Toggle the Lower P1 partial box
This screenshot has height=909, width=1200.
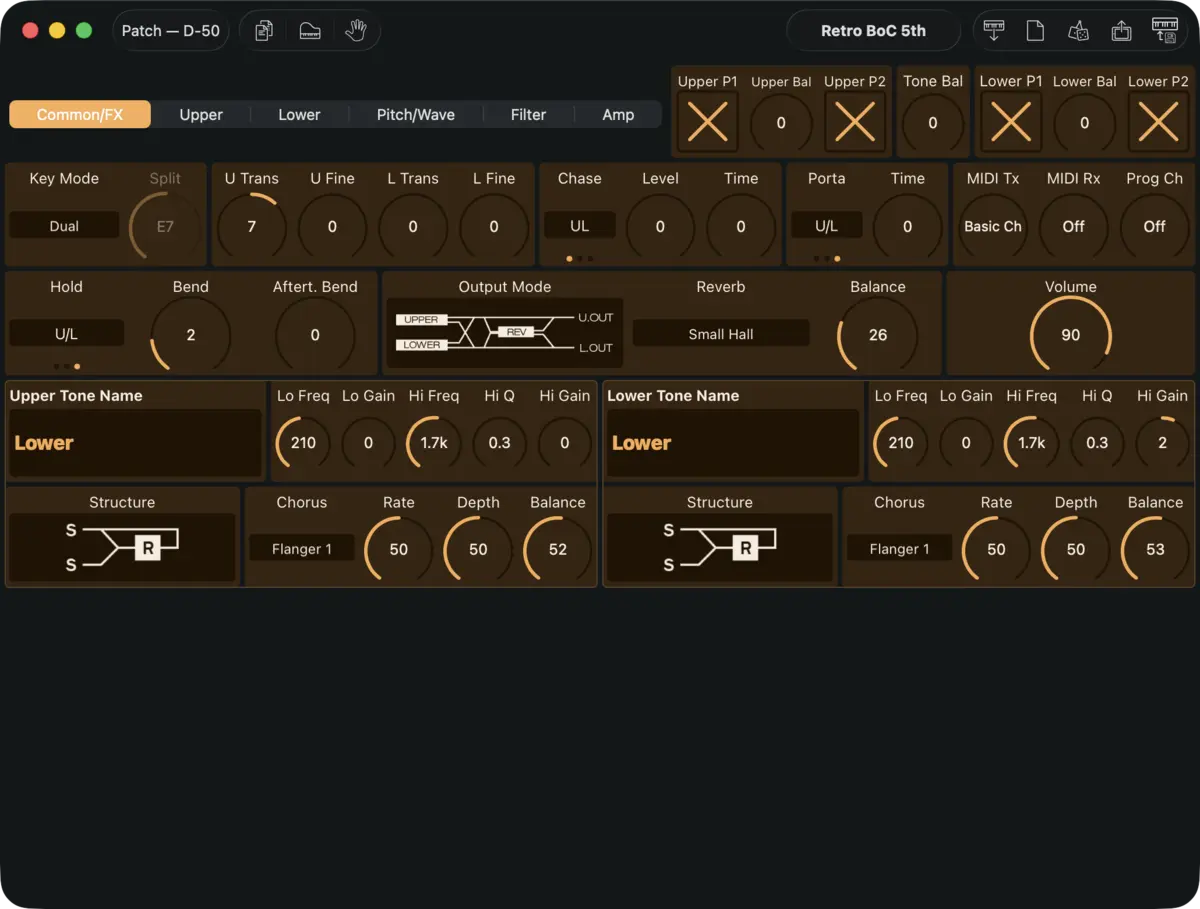point(1011,122)
